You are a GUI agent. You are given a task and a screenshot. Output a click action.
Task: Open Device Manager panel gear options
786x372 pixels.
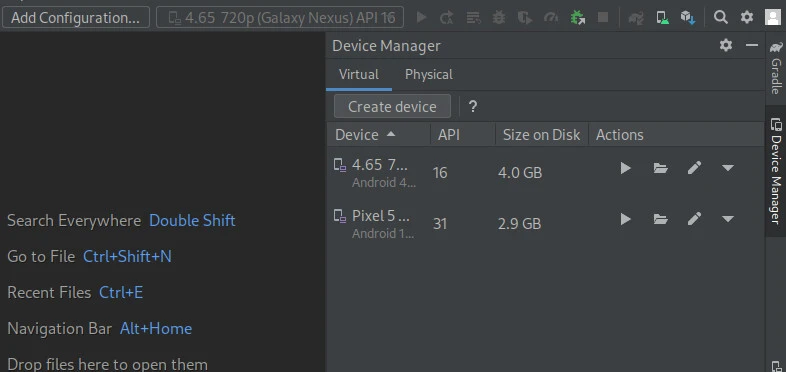coord(726,45)
